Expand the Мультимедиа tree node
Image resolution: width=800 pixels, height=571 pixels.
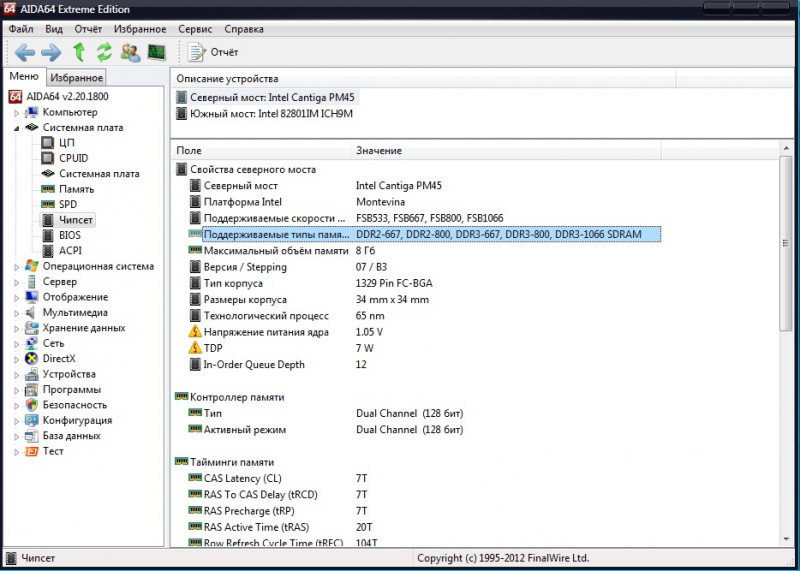16,313
